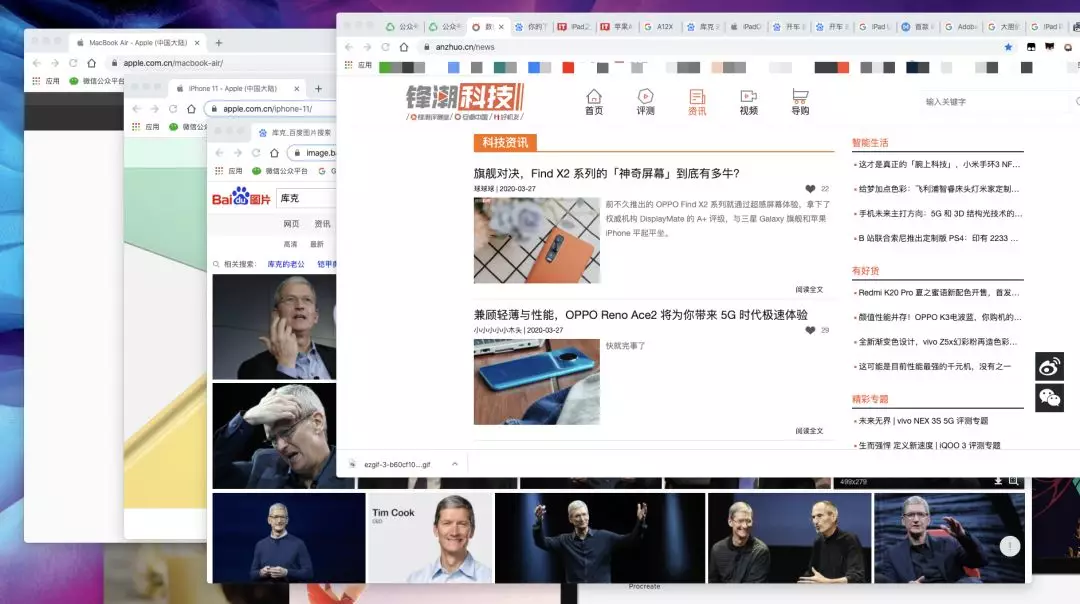Bookmark anzhuo.cn page with the star icon
This screenshot has width=1080, height=604.
coord(1008,47)
